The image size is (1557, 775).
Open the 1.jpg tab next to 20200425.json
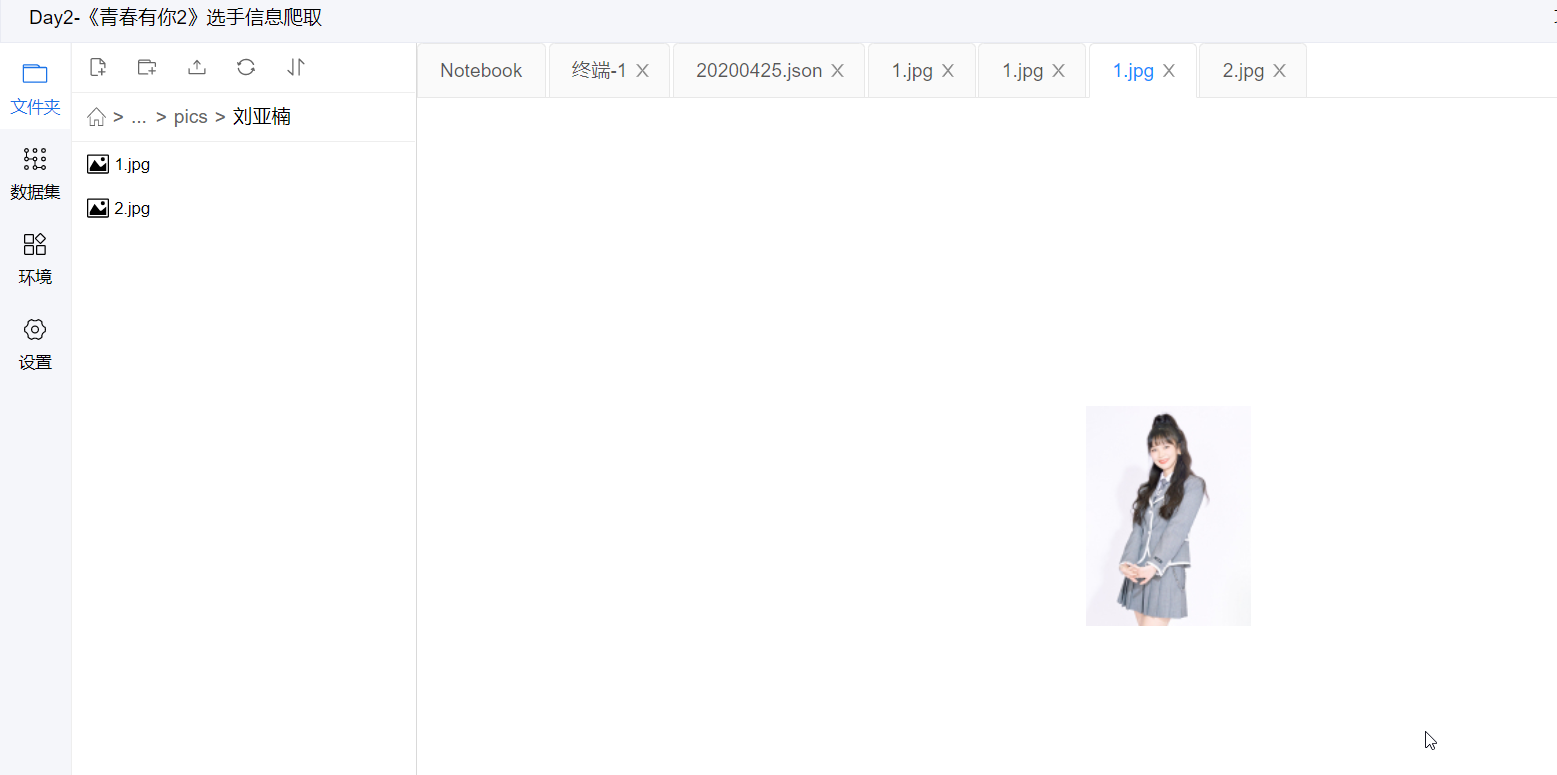912,70
